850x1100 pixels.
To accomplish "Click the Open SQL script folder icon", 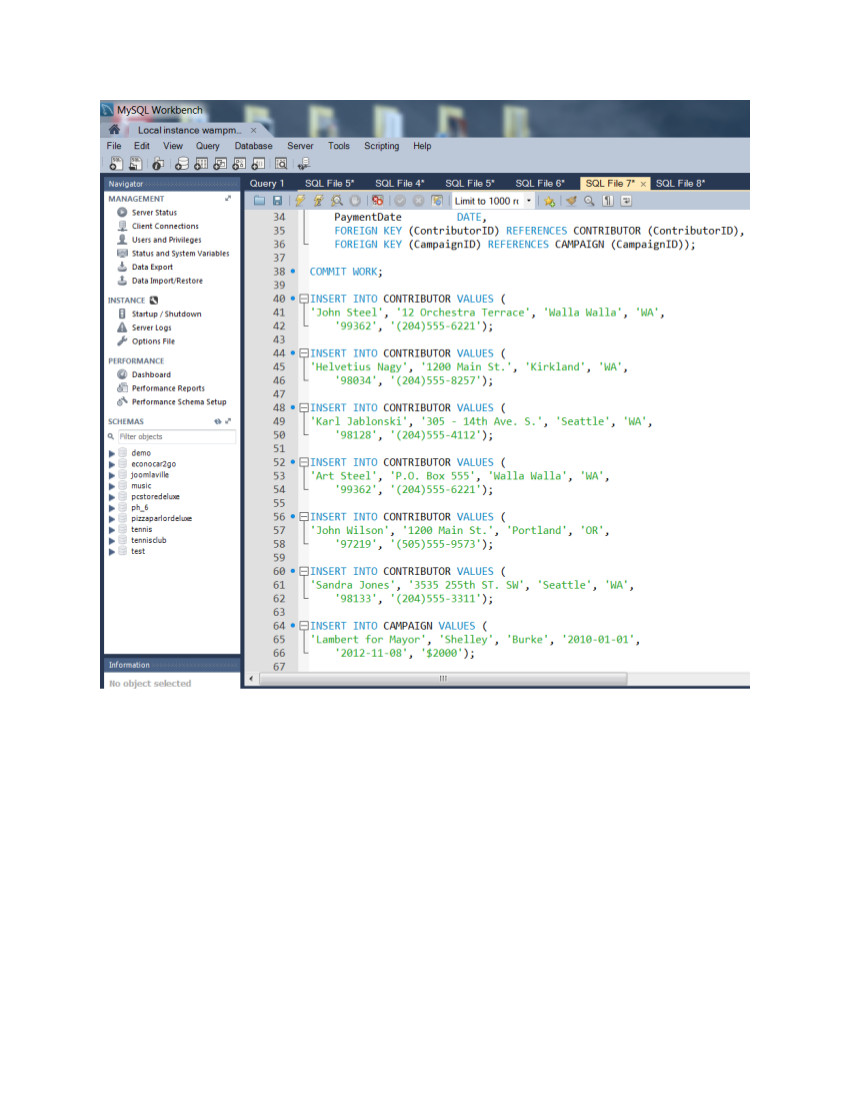I will pos(259,201).
